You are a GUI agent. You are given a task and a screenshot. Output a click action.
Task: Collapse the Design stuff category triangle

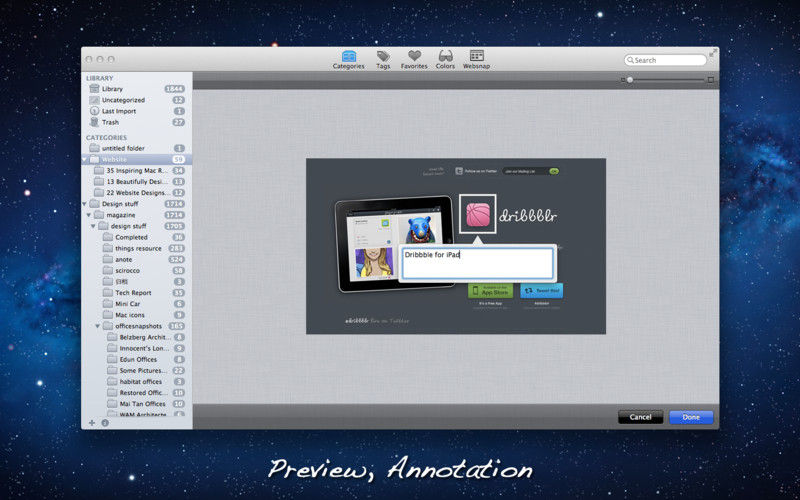(x=85, y=204)
